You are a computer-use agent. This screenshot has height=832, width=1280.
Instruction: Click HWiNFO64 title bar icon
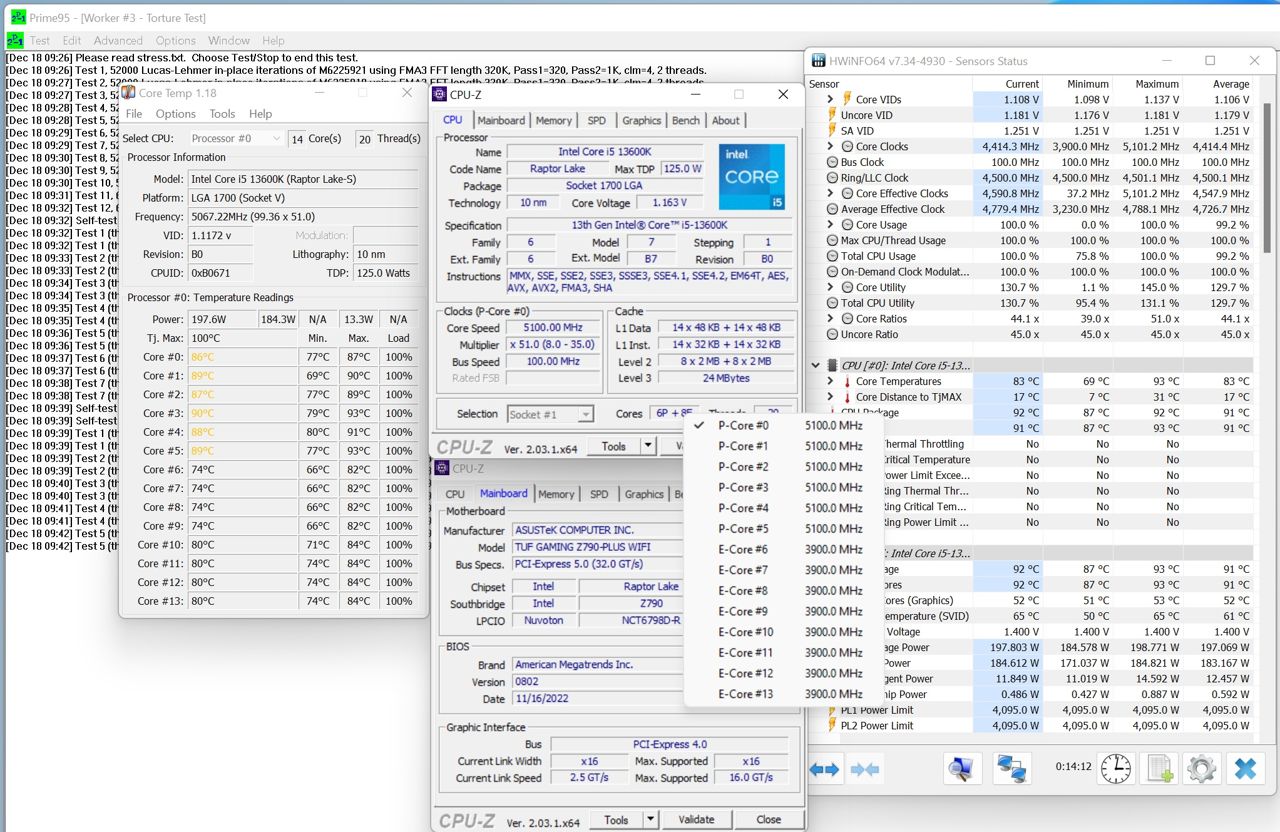pyautogui.click(x=819, y=61)
